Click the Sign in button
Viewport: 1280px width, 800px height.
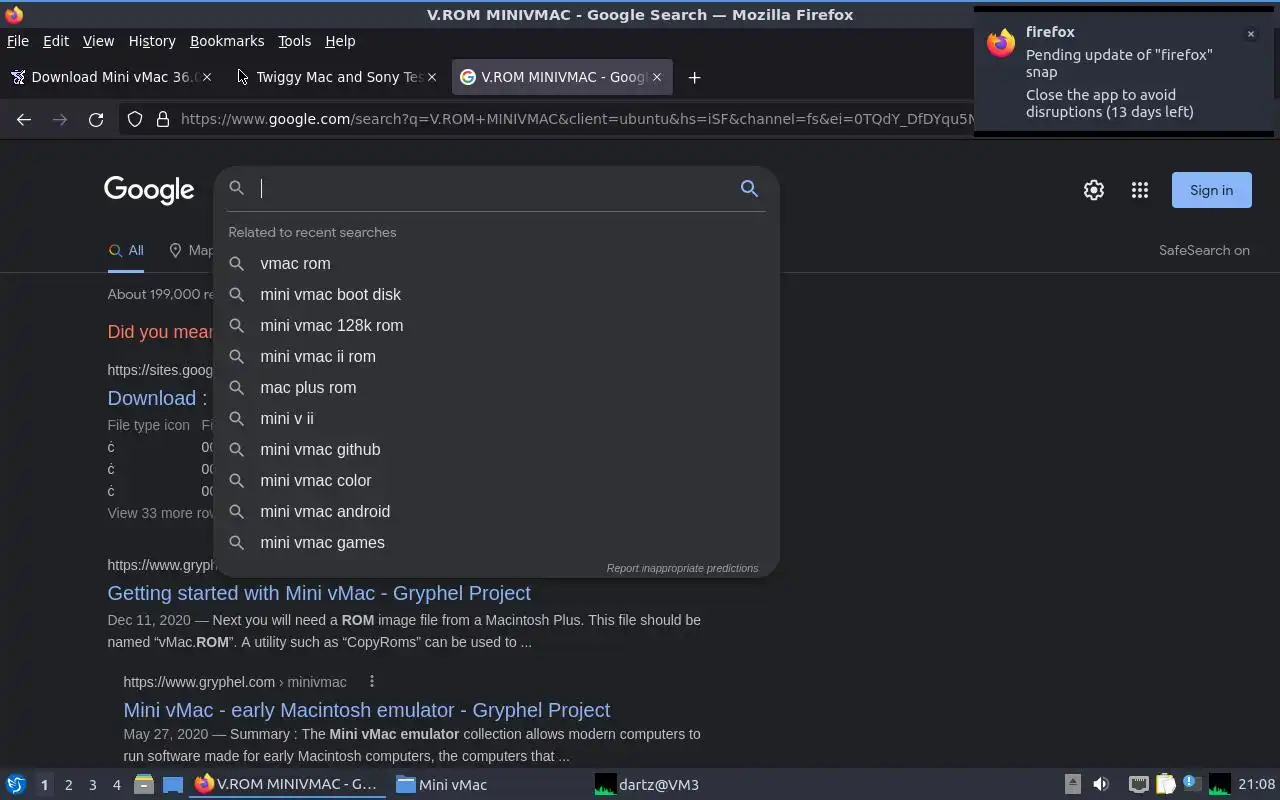point(1211,190)
